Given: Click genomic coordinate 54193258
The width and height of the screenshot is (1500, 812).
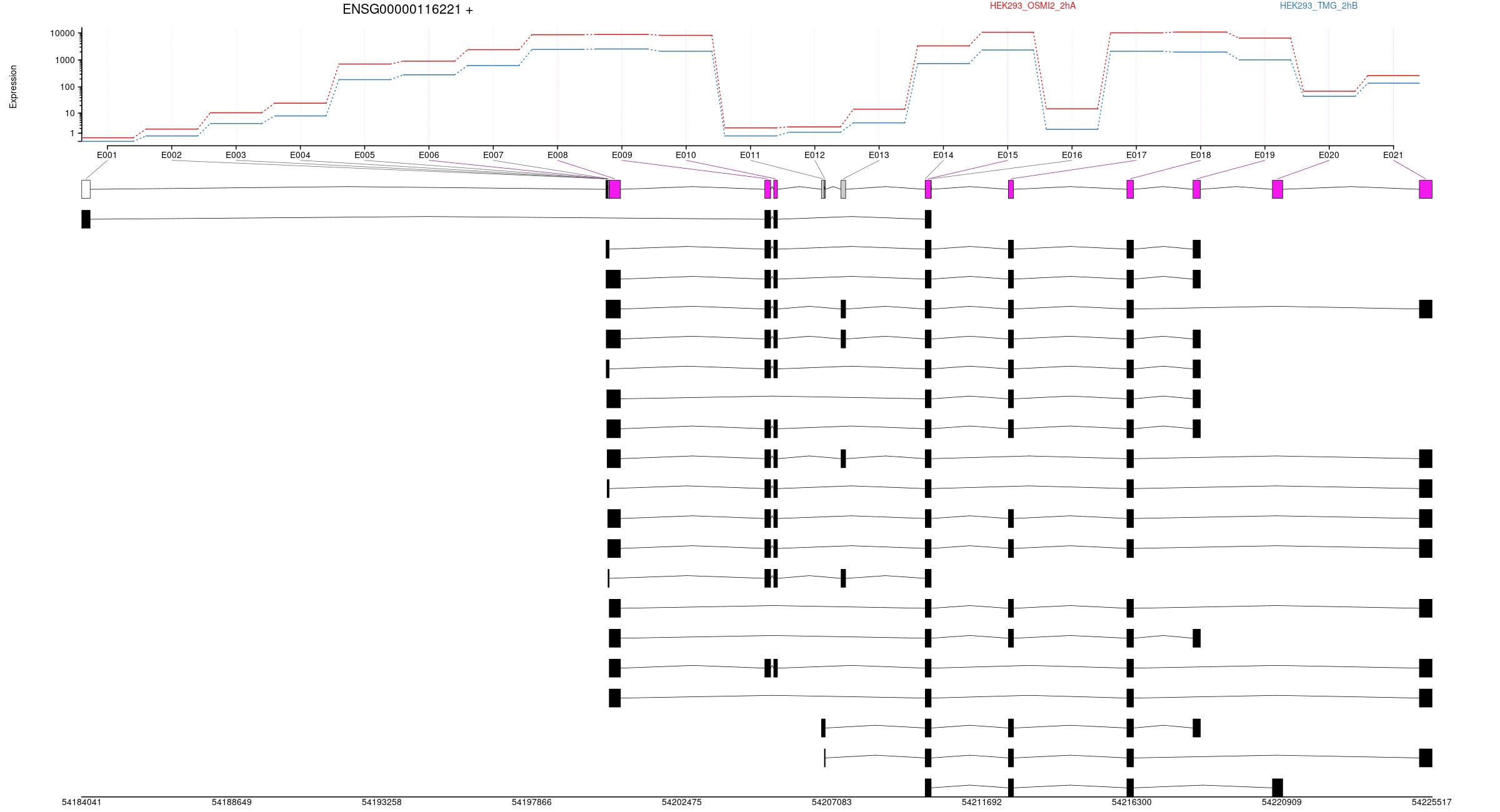Looking at the screenshot, I should (381, 802).
